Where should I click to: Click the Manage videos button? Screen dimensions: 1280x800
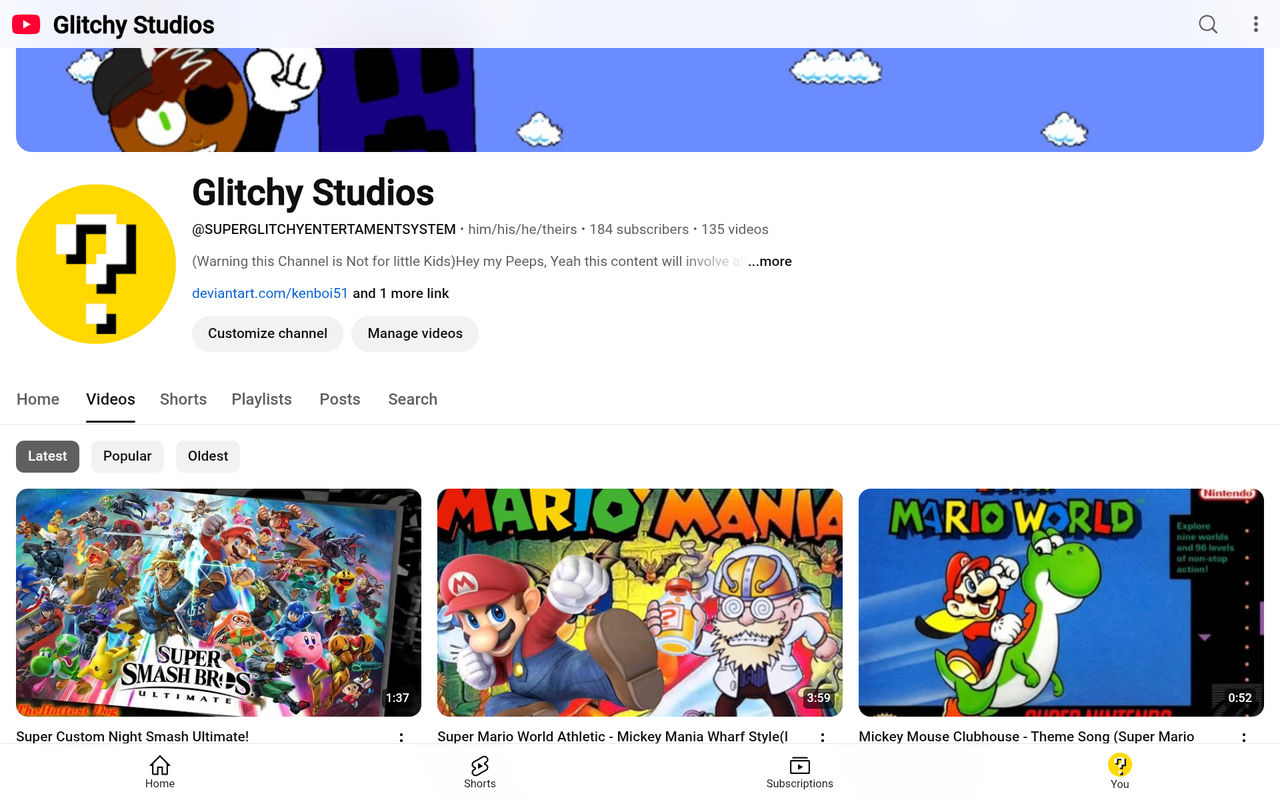(x=415, y=334)
